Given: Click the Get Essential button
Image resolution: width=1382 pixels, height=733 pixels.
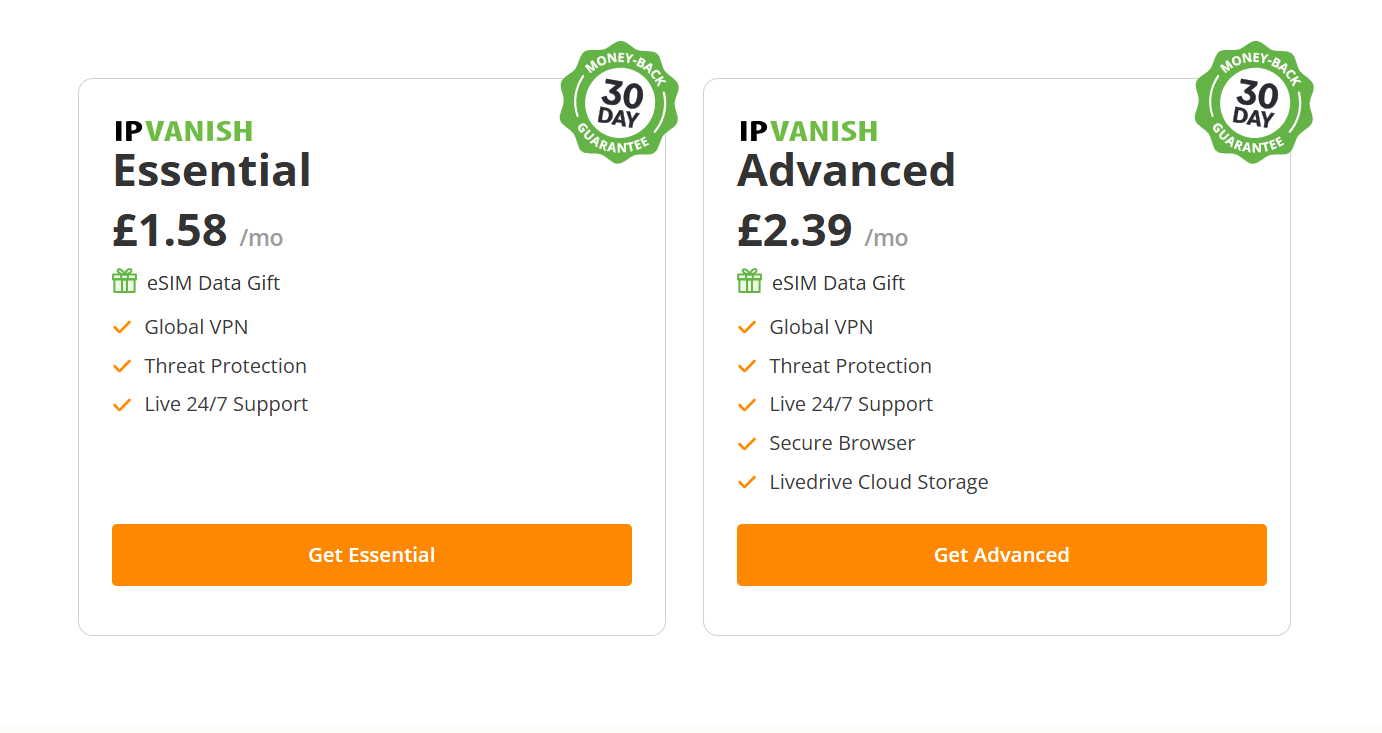Looking at the screenshot, I should point(371,555).
